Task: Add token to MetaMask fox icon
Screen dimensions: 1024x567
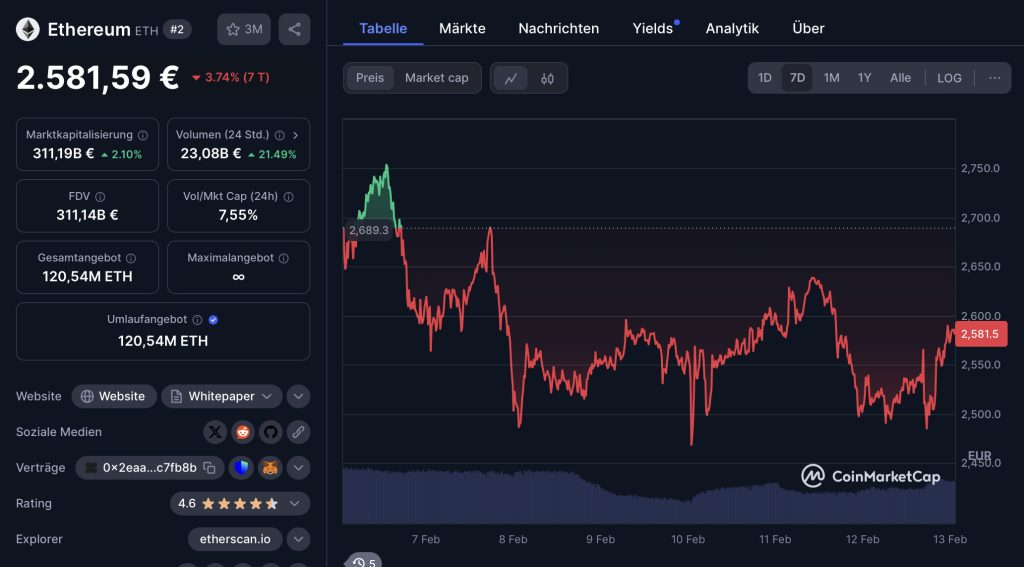Action: (270, 468)
